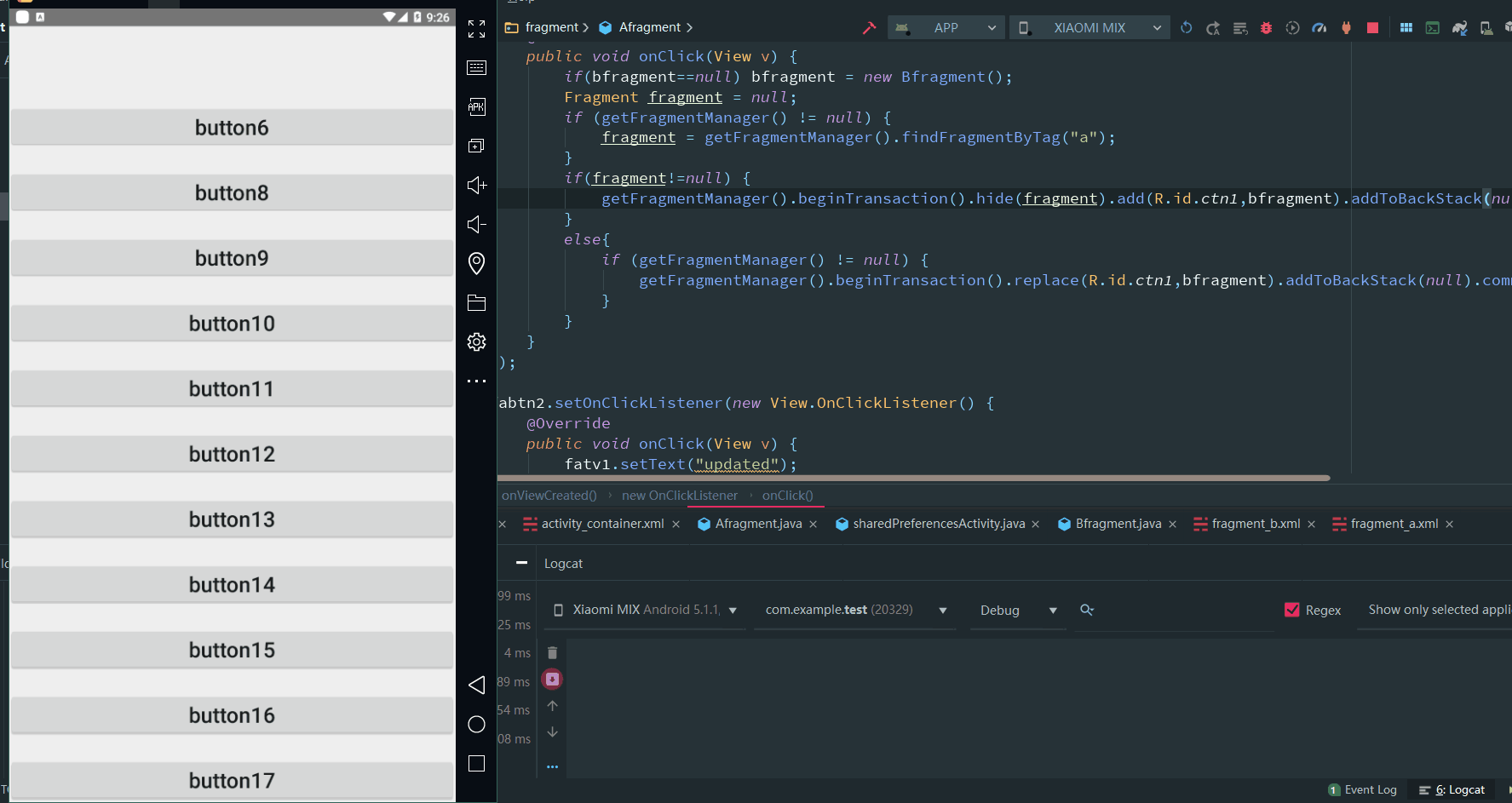Screen dimensions: 1512x803
Task: Click the rerun list icon in toolbar
Action: point(1239,28)
